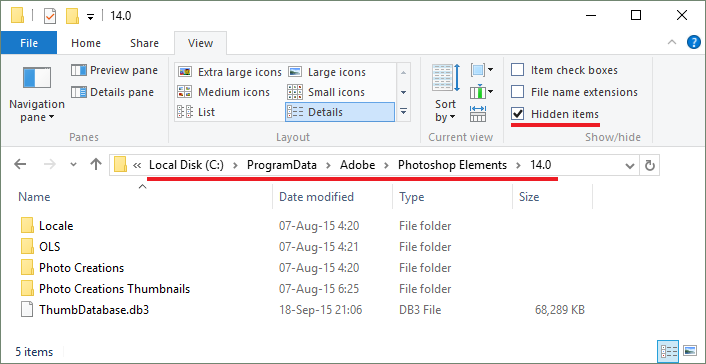Viewport: 706px width, 364px height.
Task: Click the Properties icon in title bar
Action: tap(50, 17)
